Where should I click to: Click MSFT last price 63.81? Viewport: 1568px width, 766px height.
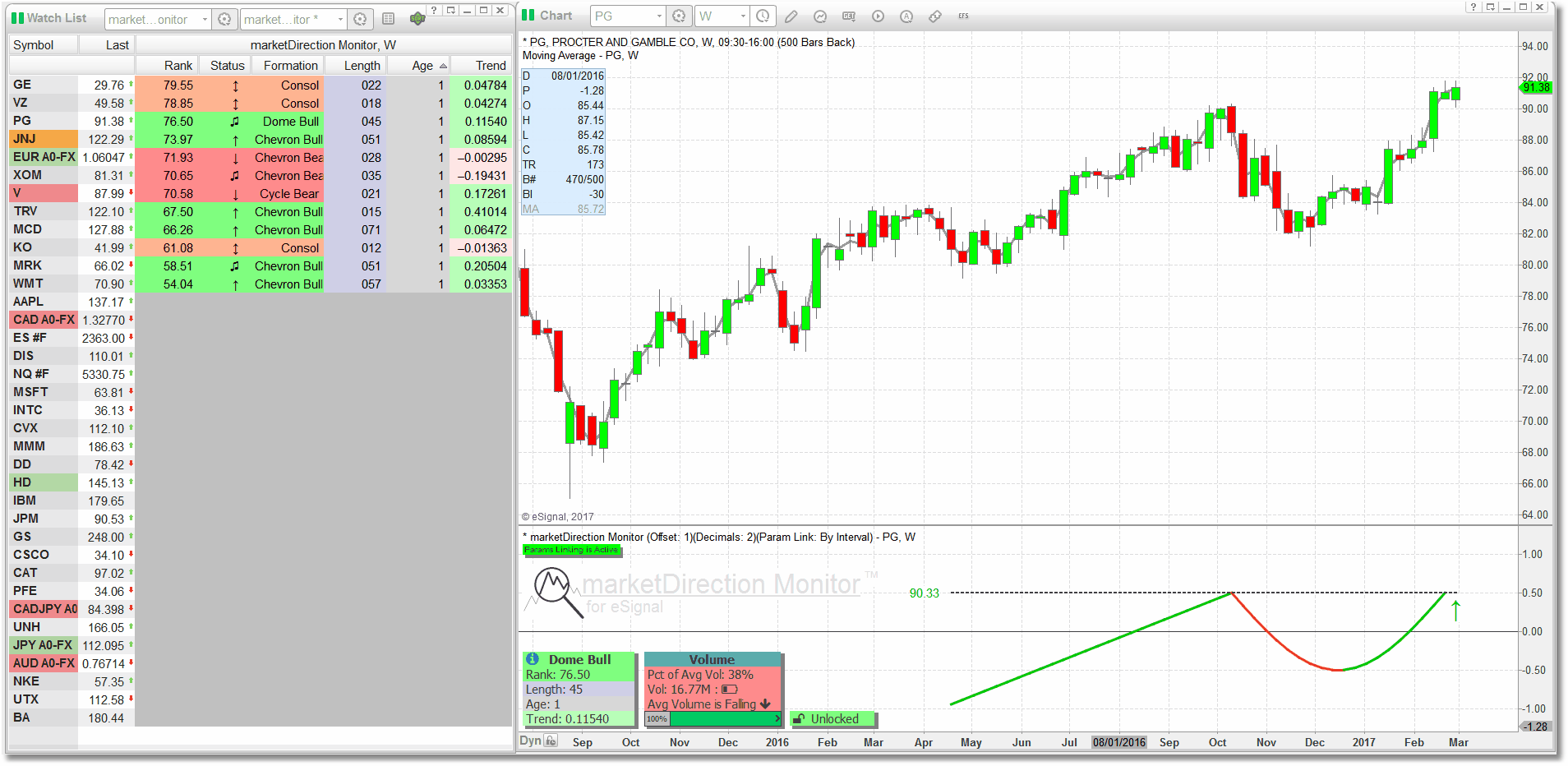[108, 393]
